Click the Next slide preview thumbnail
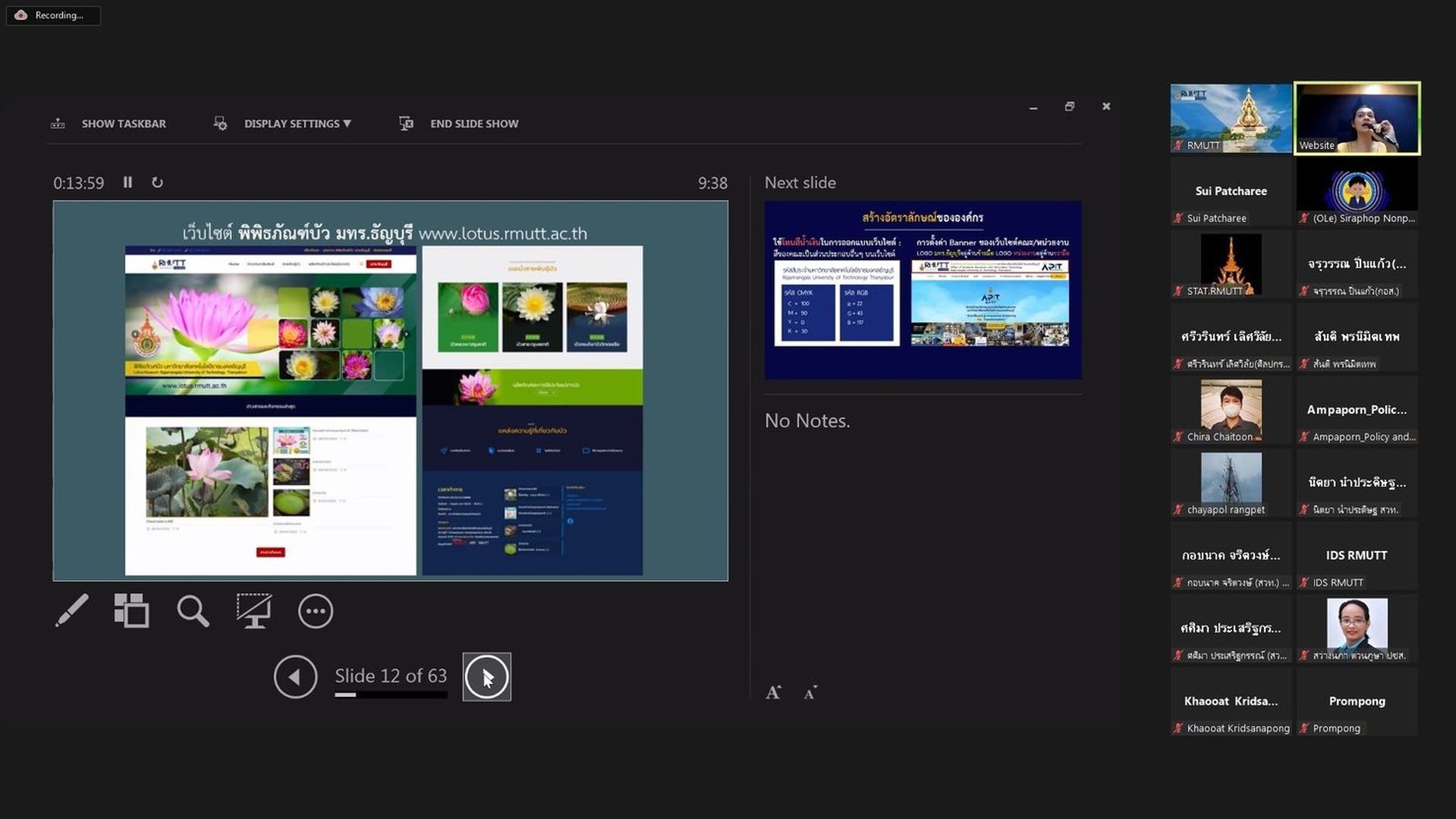The height and width of the screenshot is (819, 1456). 923,289
